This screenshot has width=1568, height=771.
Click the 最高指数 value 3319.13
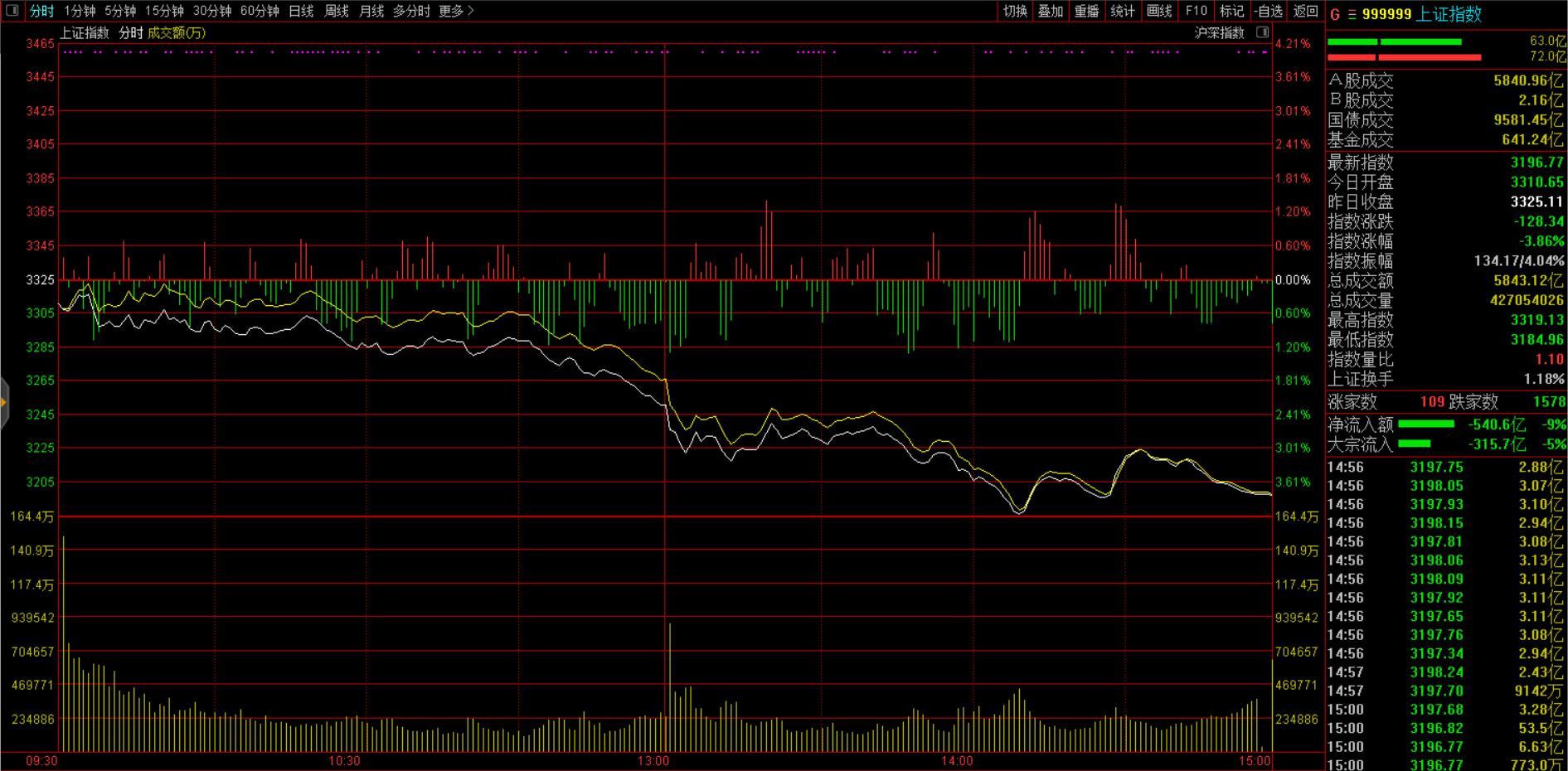(x=1536, y=320)
